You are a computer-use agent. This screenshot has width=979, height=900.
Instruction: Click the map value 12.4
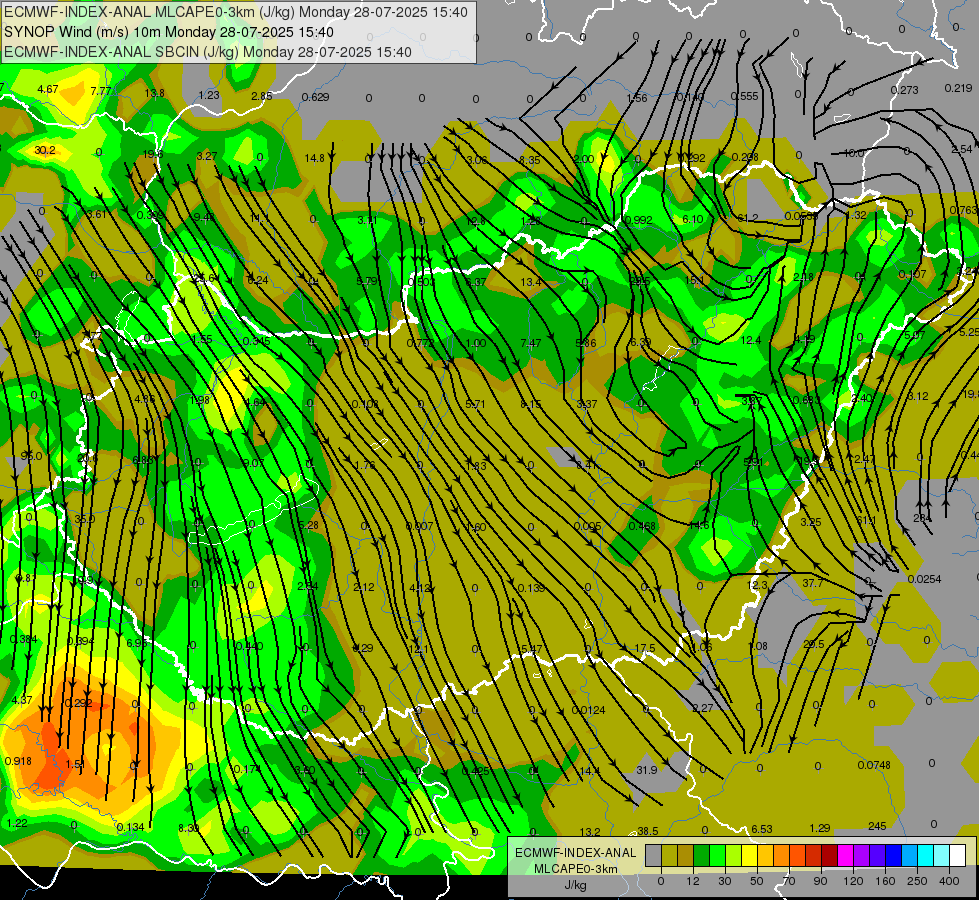coord(751,340)
